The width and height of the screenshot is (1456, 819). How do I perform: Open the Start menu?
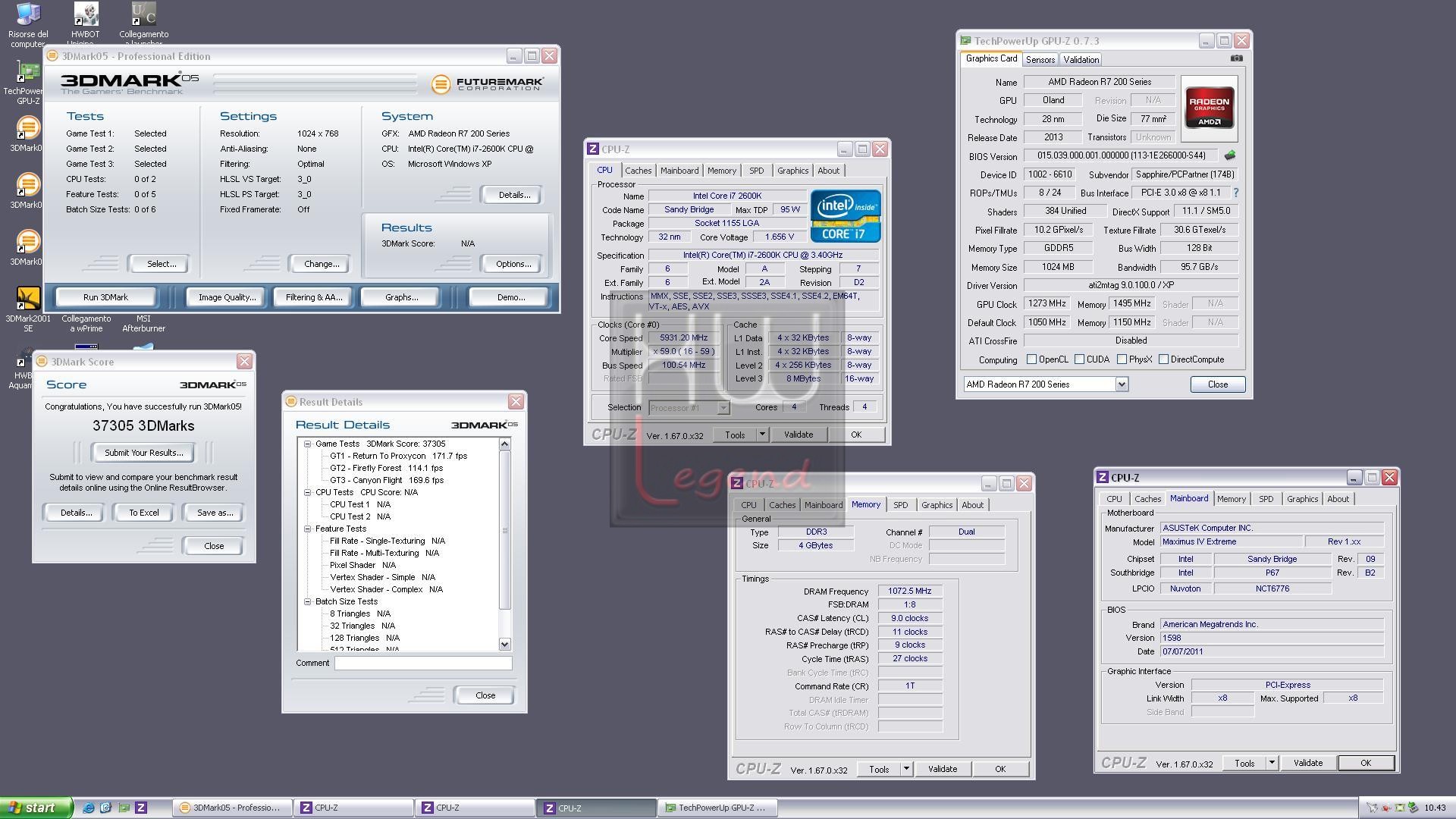pos(36,808)
